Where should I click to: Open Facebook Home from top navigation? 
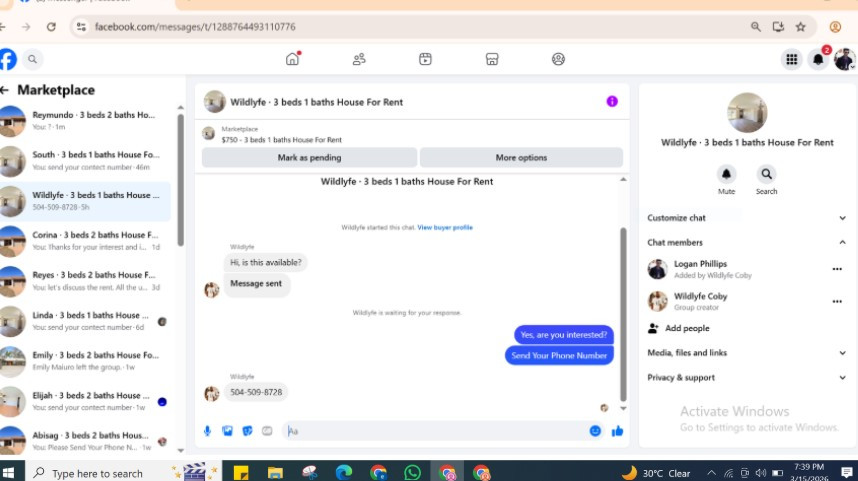tap(293, 59)
